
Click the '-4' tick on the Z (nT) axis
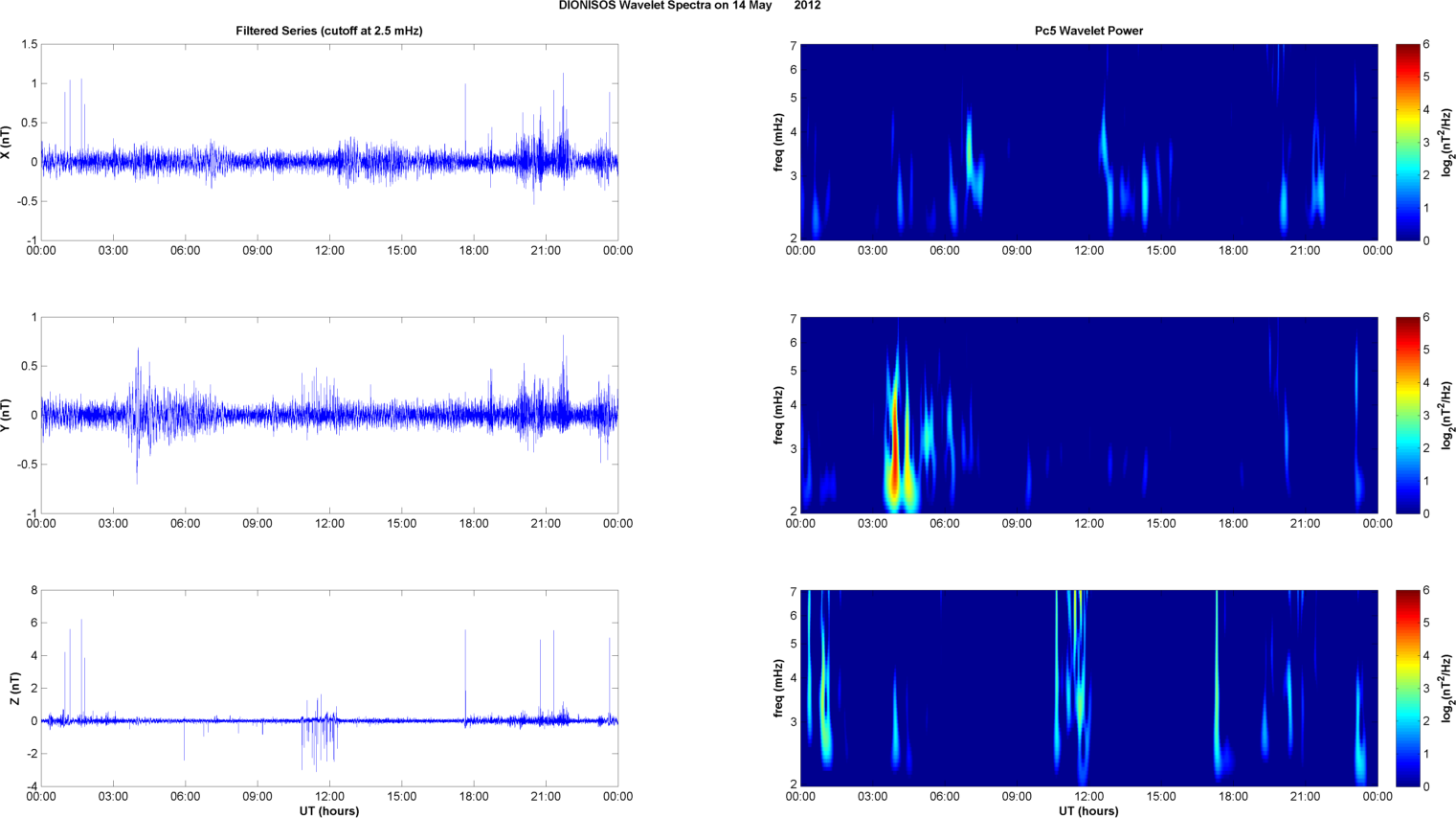tap(32, 787)
